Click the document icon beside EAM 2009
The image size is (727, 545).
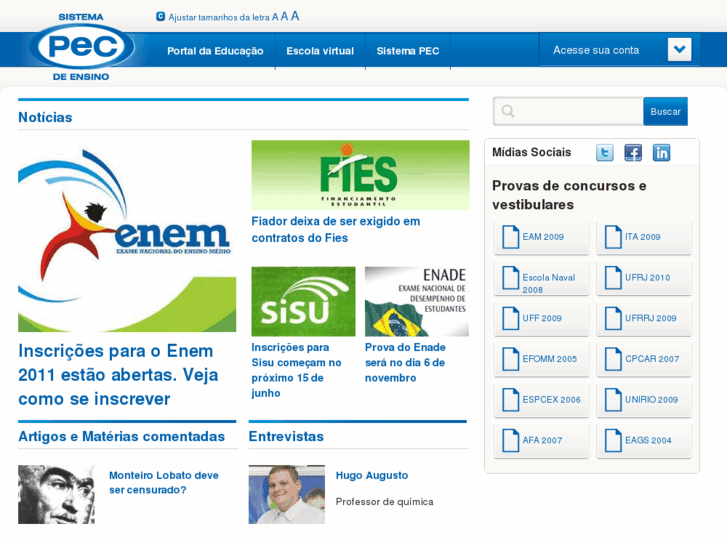(x=510, y=237)
